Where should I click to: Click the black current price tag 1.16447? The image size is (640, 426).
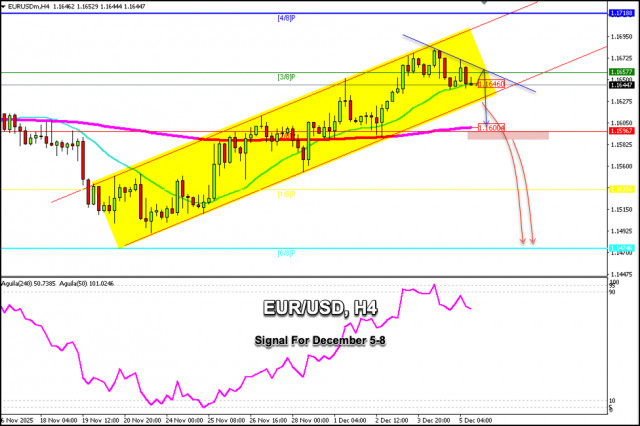[x=622, y=85]
